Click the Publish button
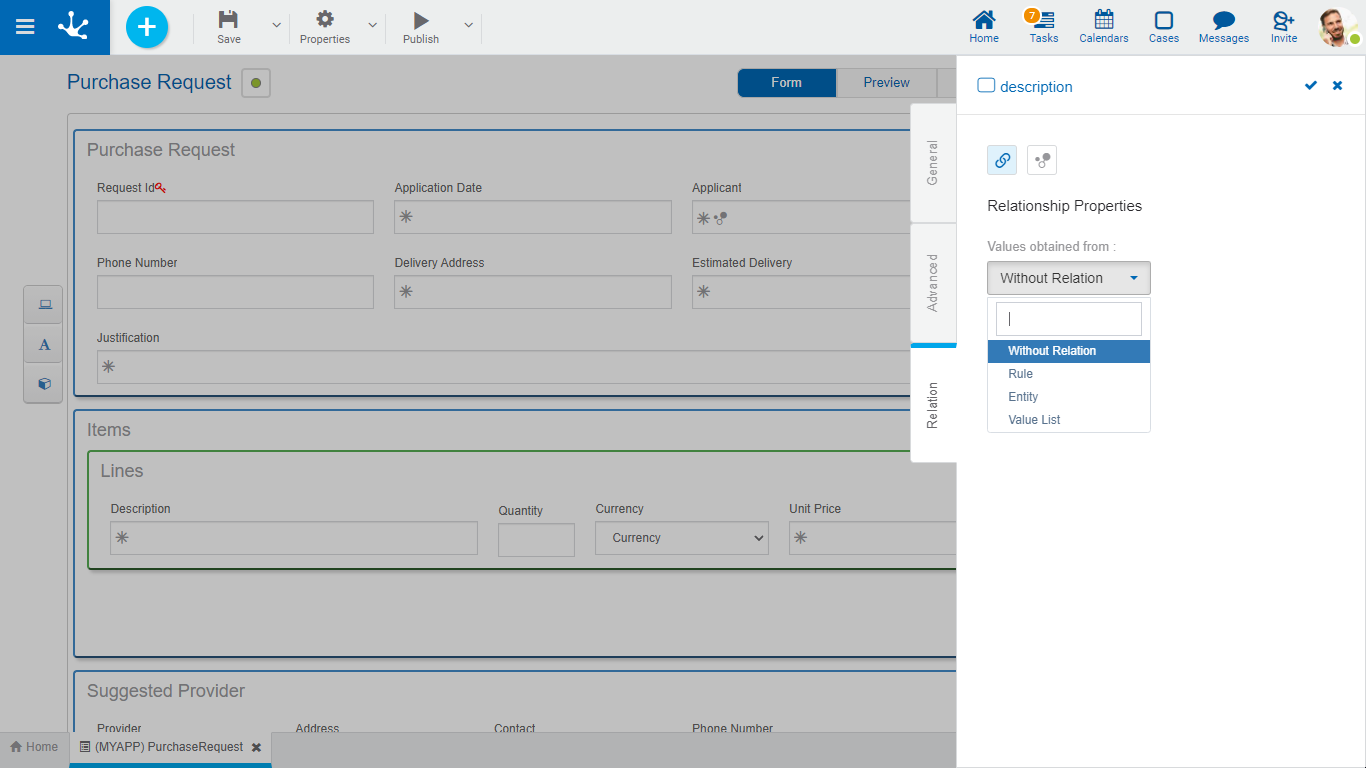The width and height of the screenshot is (1366, 768). pos(421,27)
